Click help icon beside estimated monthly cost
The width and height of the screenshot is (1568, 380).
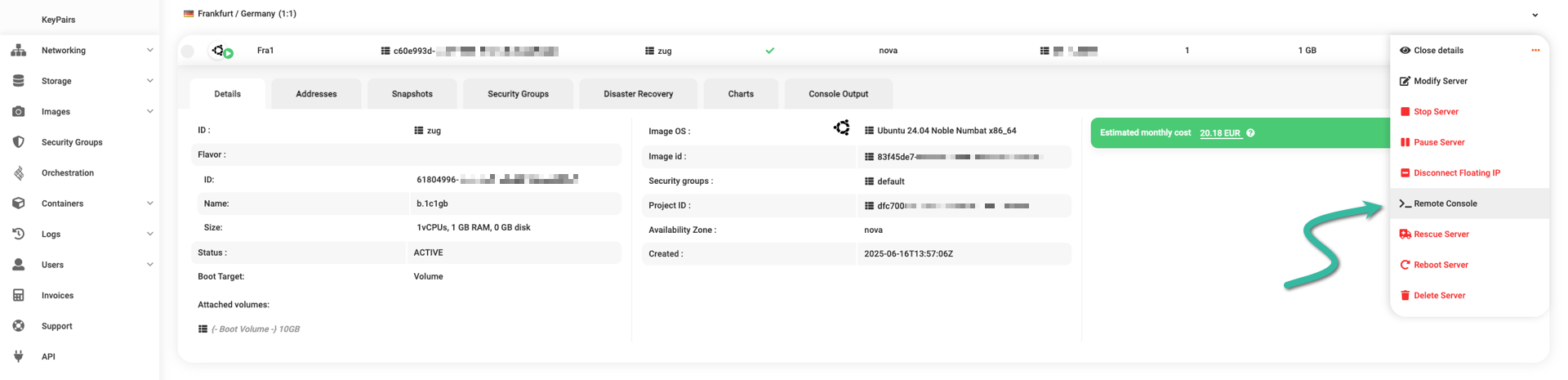tap(1250, 133)
